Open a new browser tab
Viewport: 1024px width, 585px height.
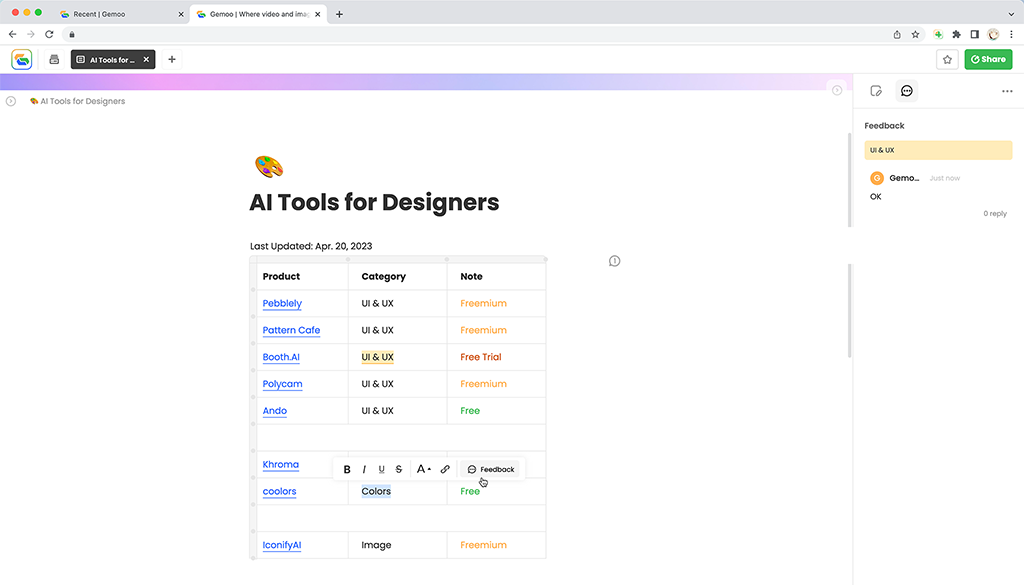coord(339,14)
